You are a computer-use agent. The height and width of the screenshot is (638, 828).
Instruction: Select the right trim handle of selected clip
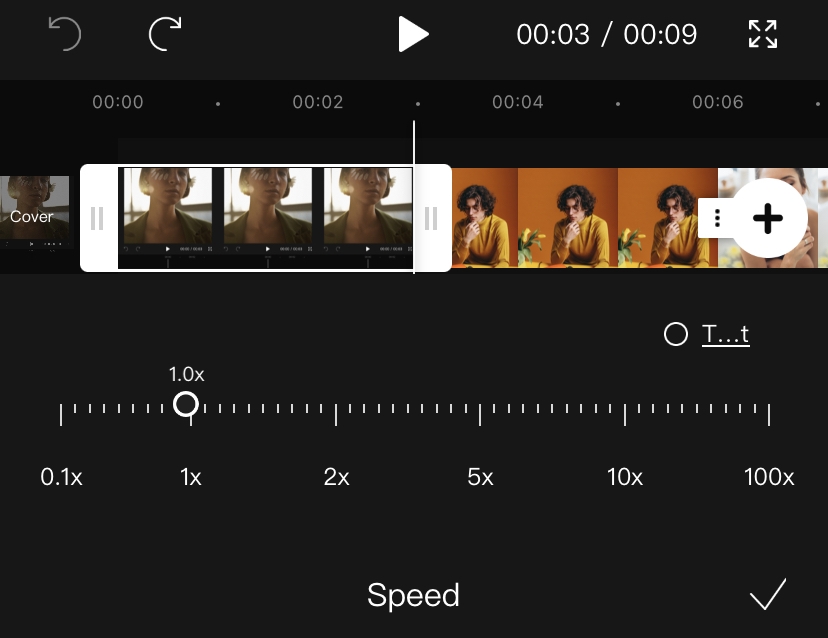click(432, 218)
